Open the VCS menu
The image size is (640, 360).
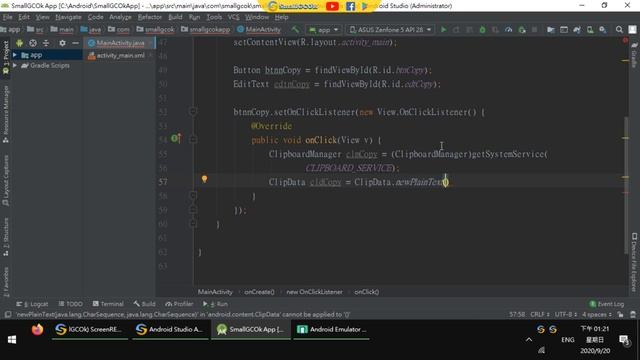(x=233, y=17)
